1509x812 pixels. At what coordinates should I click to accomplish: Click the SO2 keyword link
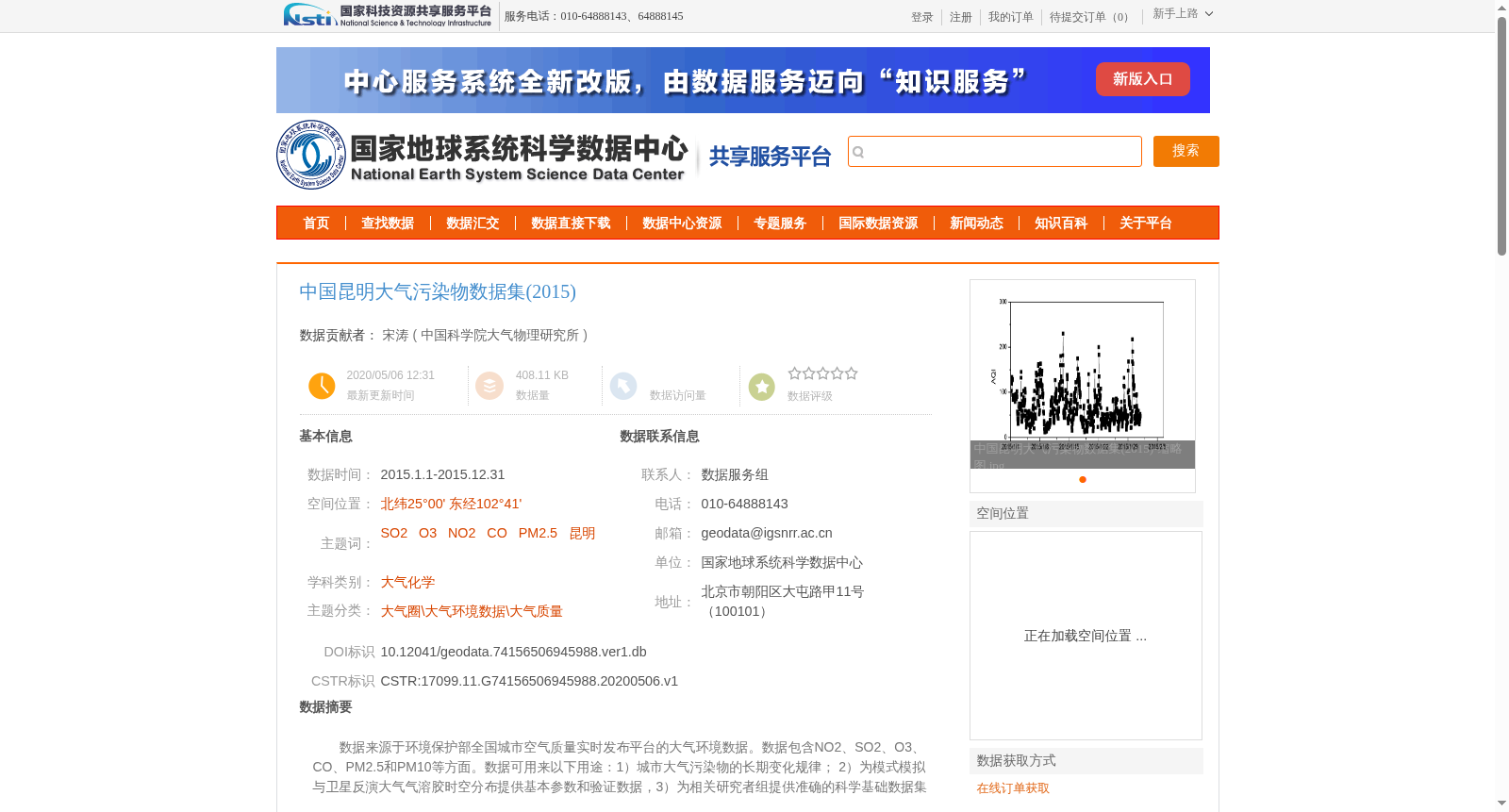coord(394,533)
